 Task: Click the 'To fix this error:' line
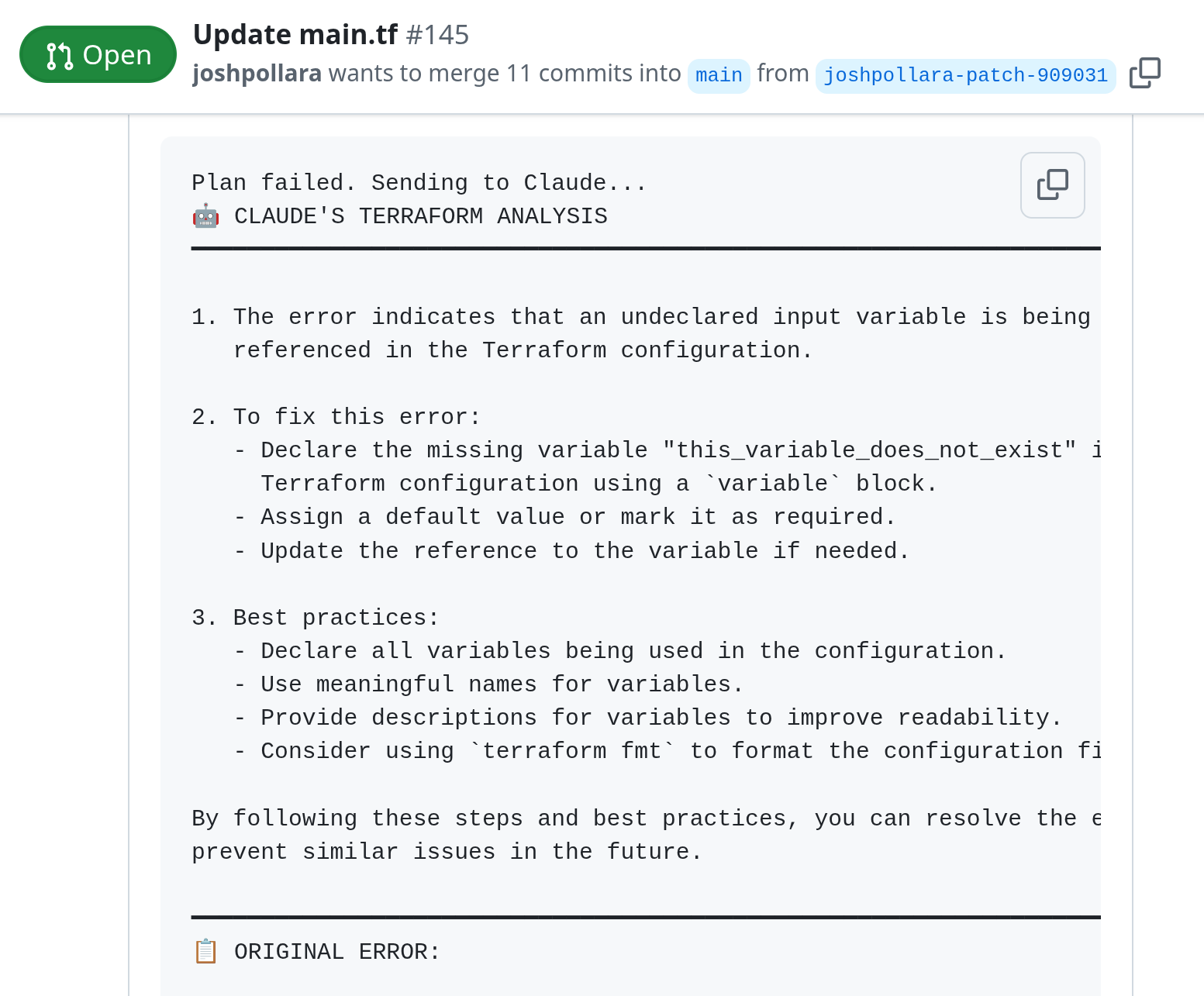tap(357, 417)
